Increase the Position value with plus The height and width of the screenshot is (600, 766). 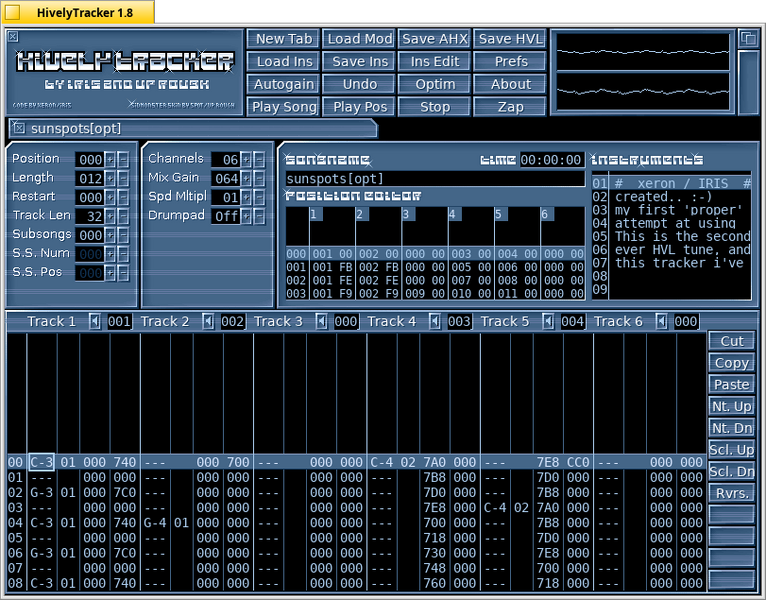tap(110, 159)
